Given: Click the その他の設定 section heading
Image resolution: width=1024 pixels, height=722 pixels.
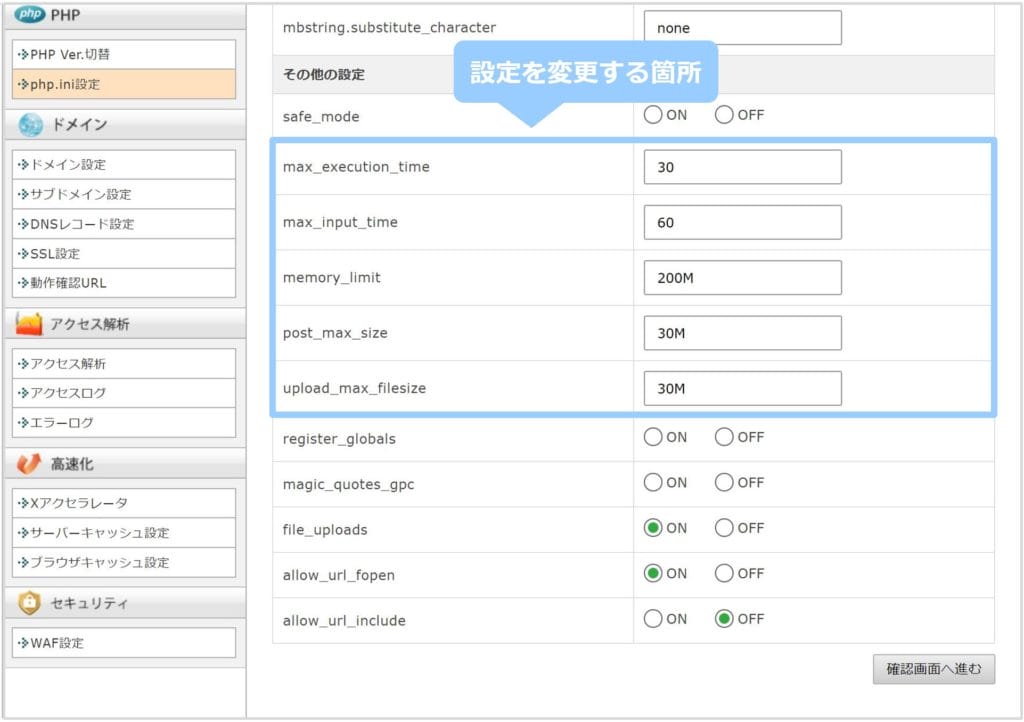Looking at the screenshot, I should click(x=324, y=74).
